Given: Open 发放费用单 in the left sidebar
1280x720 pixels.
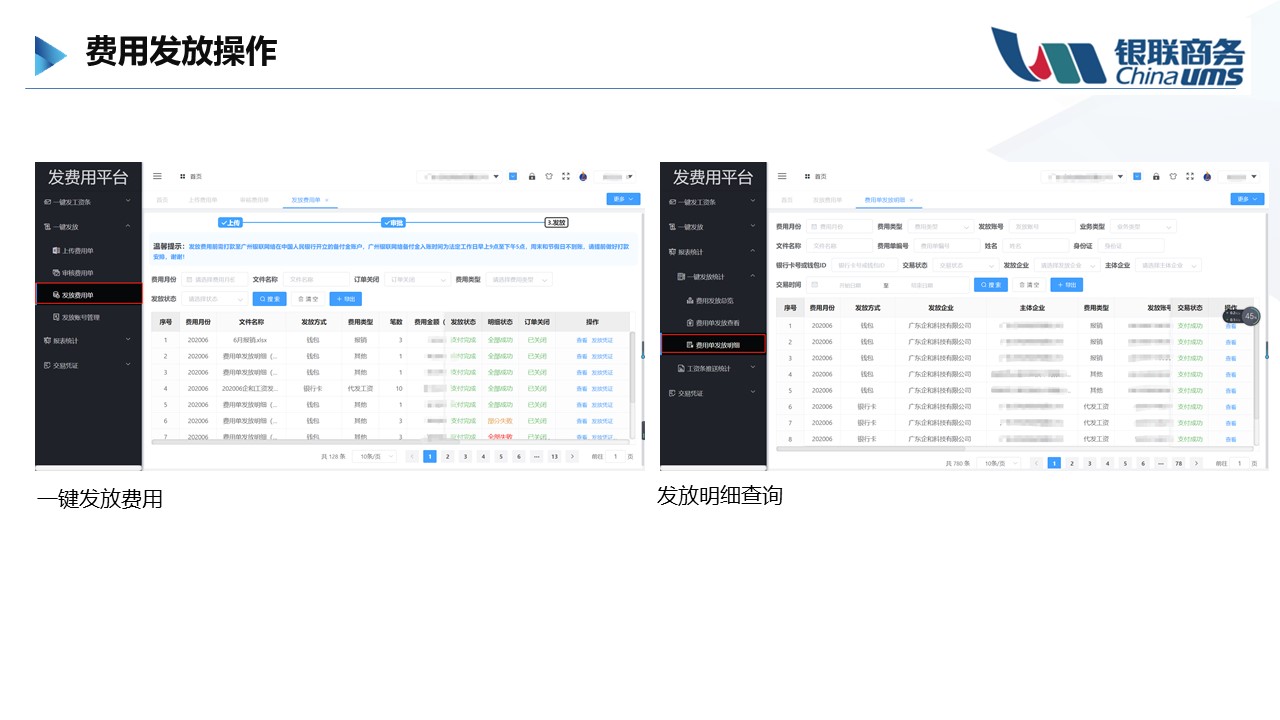Looking at the screenshot, I should click(x=88, y=294).
